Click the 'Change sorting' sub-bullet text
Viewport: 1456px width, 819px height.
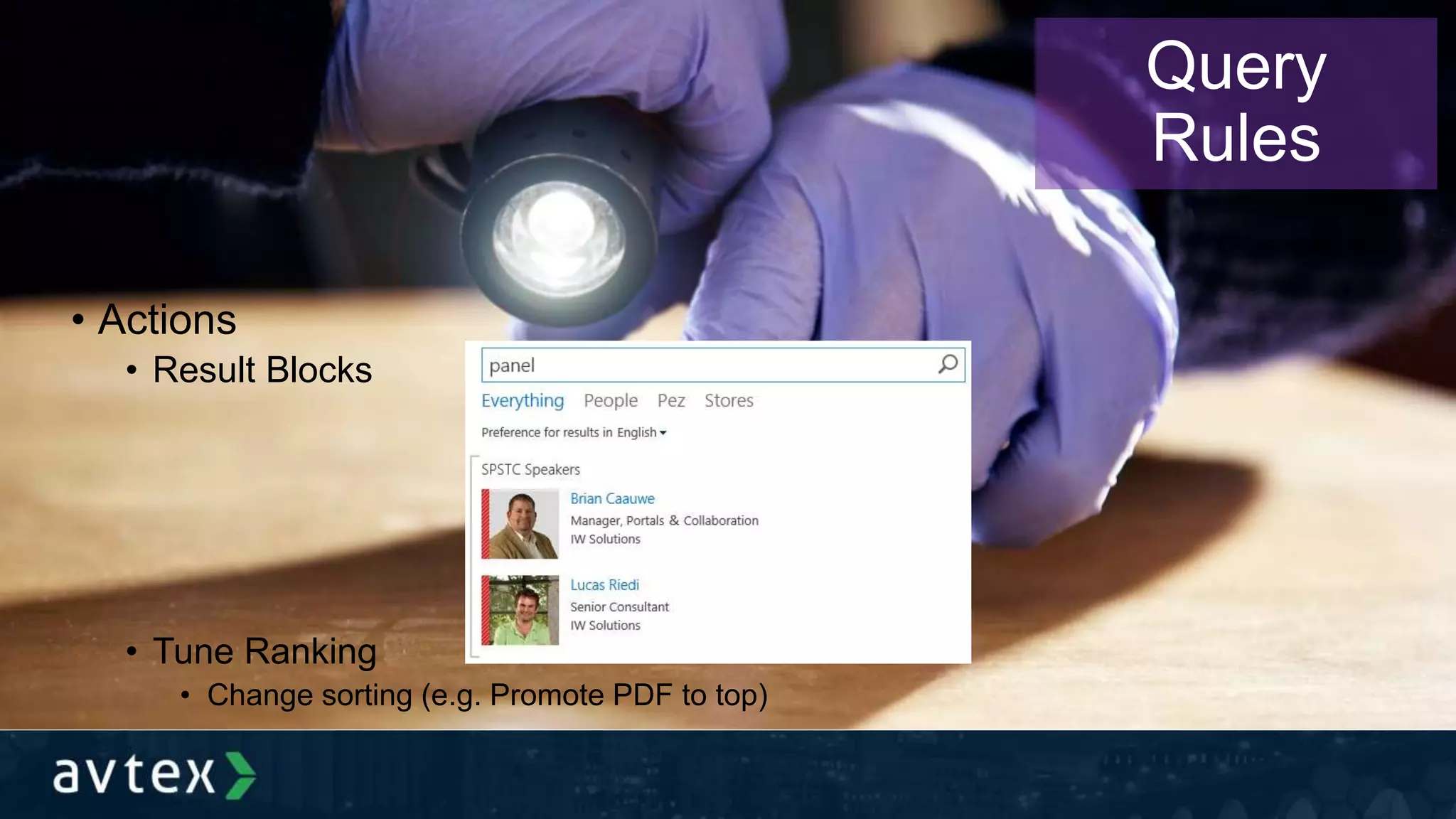coord(488,695)
